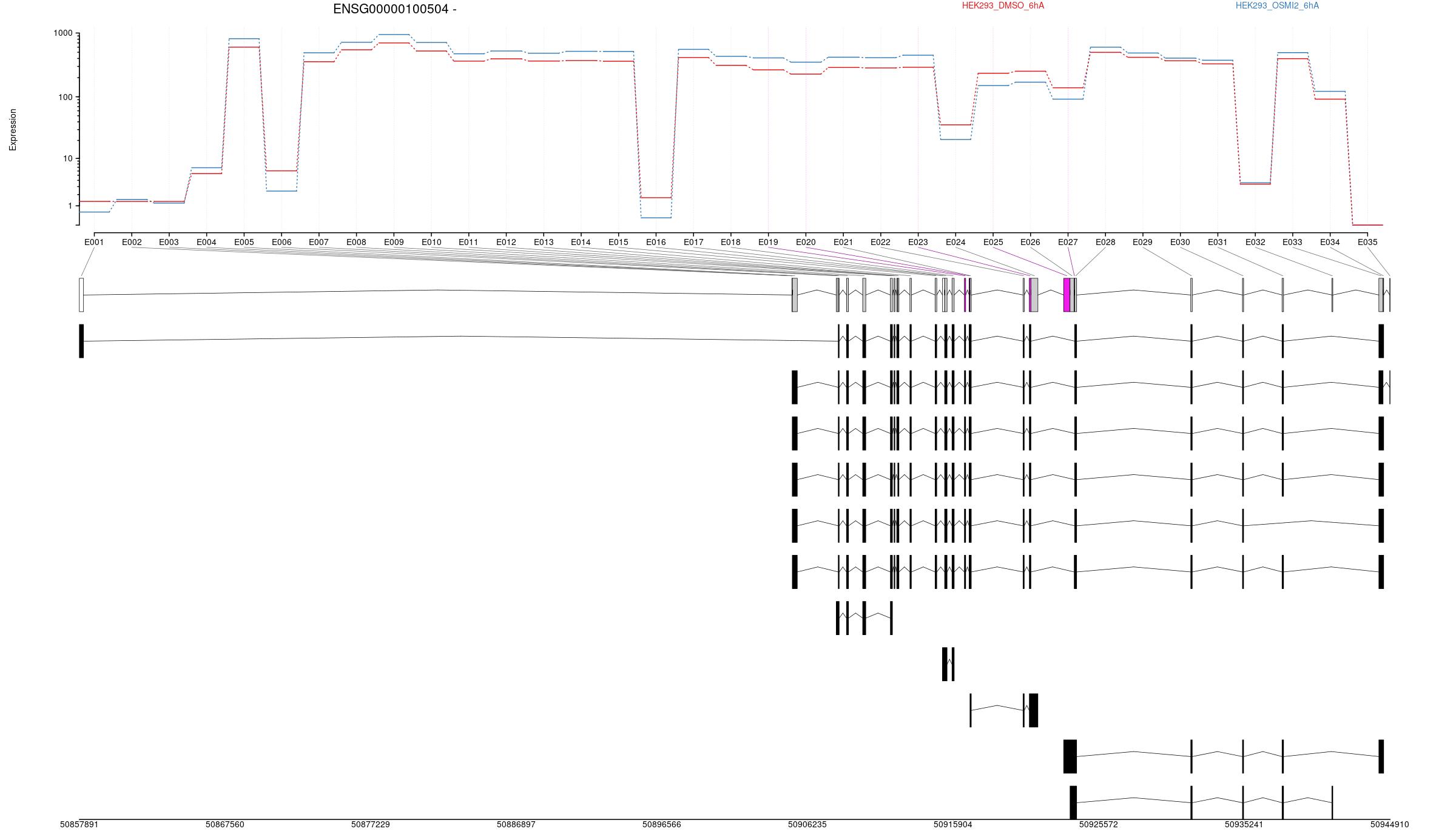
Task: Click exon label E023
Action: (x=918, y=242)
